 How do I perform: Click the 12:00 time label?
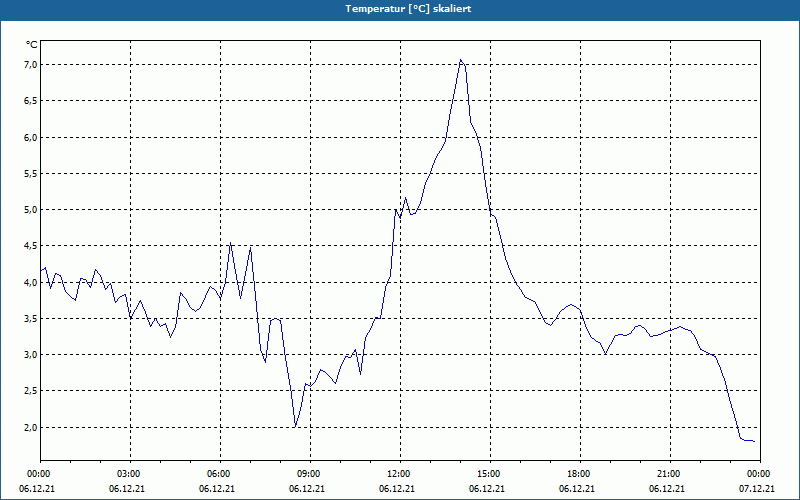(400, 474)
